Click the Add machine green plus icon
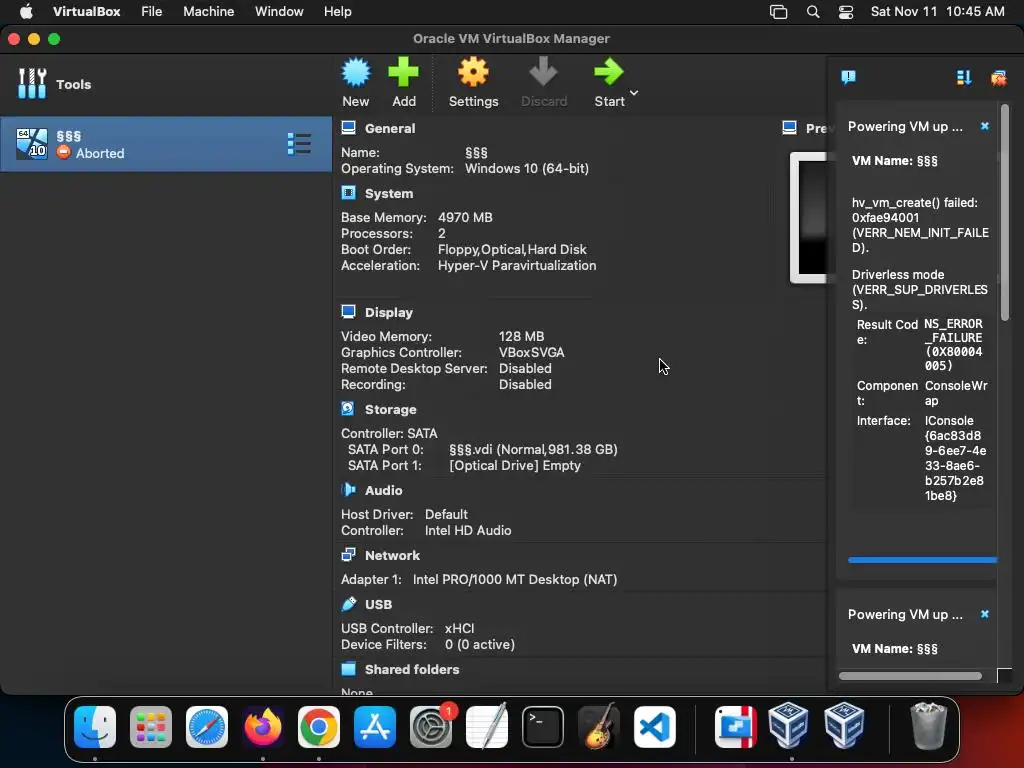Image resolution: width=1024 pixels, height=768 pixels. click(404, 72)
